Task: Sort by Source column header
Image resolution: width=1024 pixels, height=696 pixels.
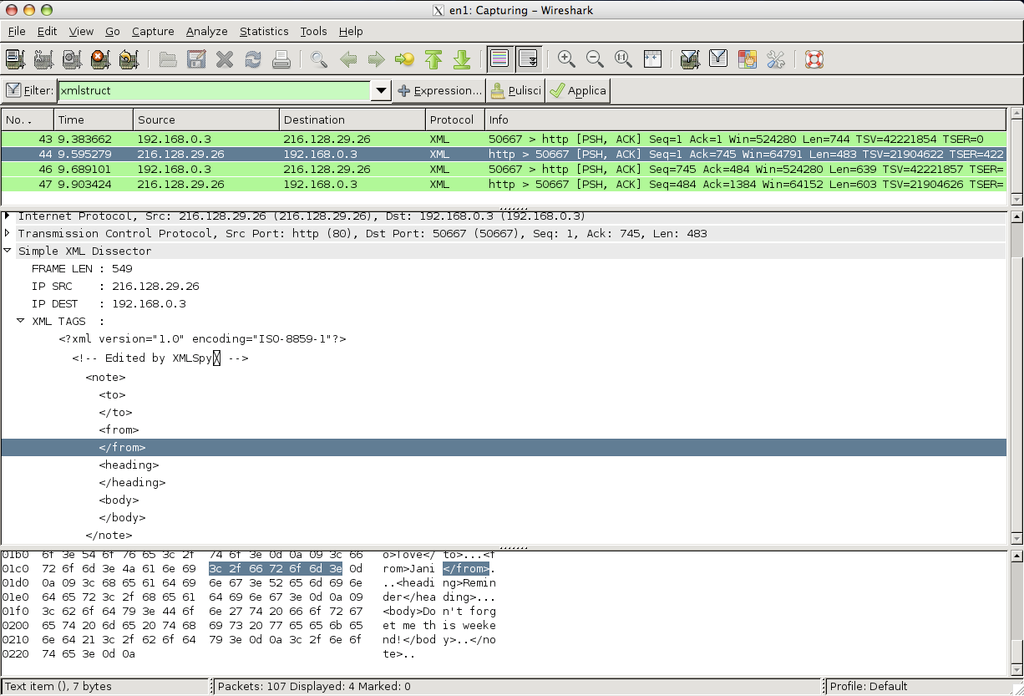Action: coord(206,120)
